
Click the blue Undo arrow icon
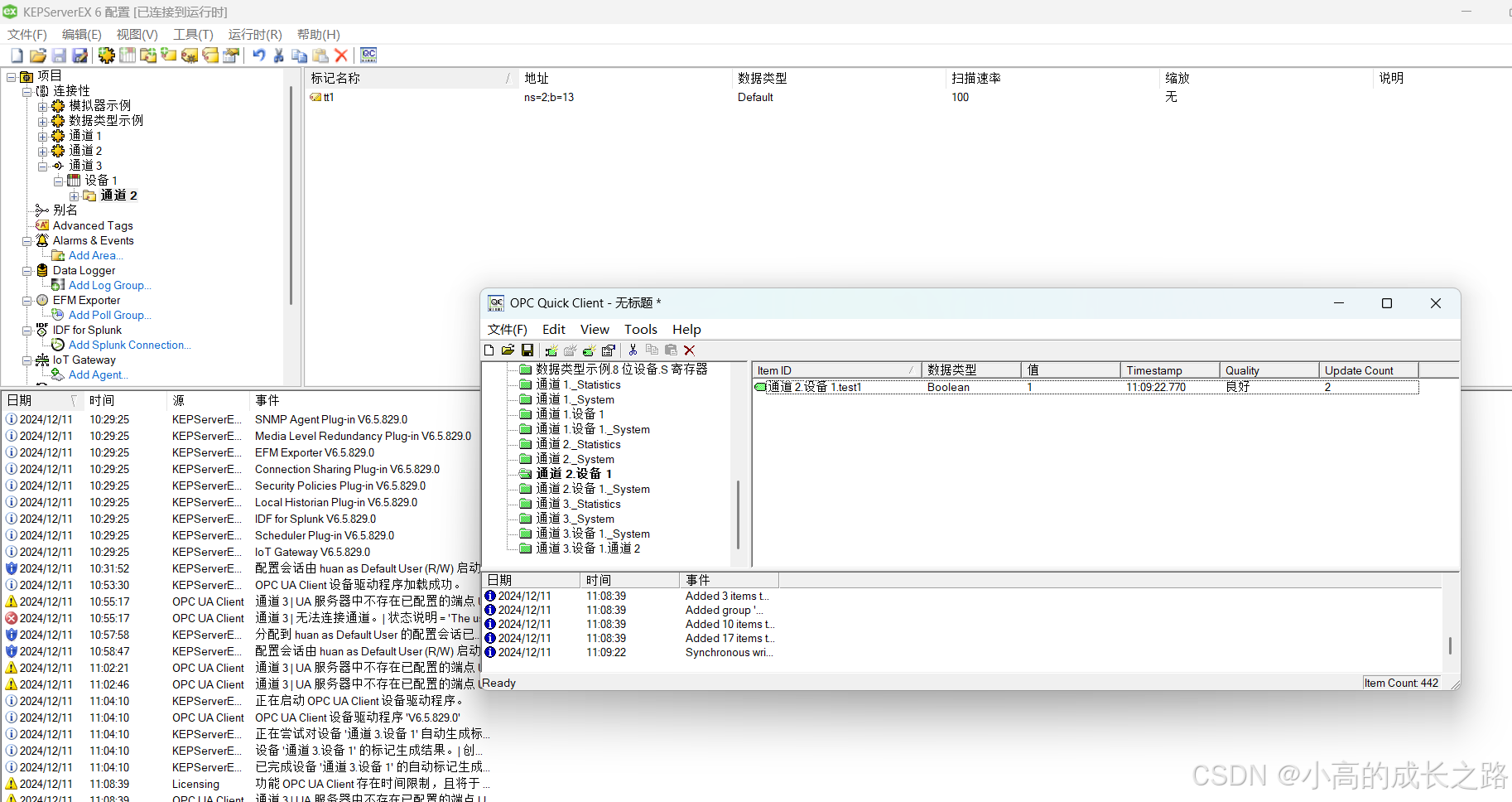click(259, 56)
